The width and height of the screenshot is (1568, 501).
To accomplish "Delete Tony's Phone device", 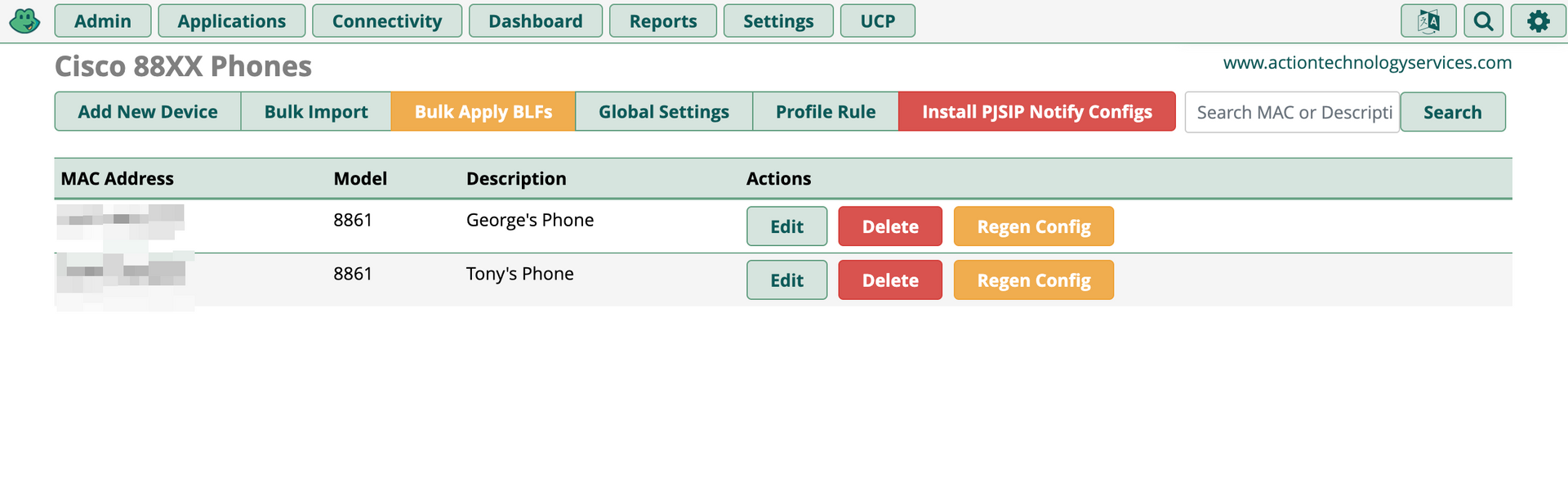I will [890, 281].
